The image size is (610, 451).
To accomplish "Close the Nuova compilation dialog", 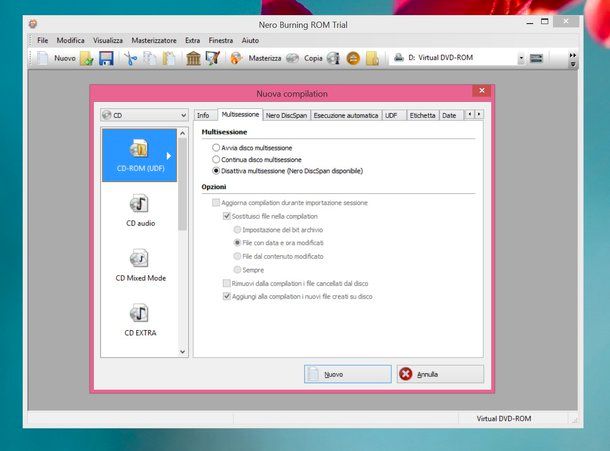I will tap(482, 91).
